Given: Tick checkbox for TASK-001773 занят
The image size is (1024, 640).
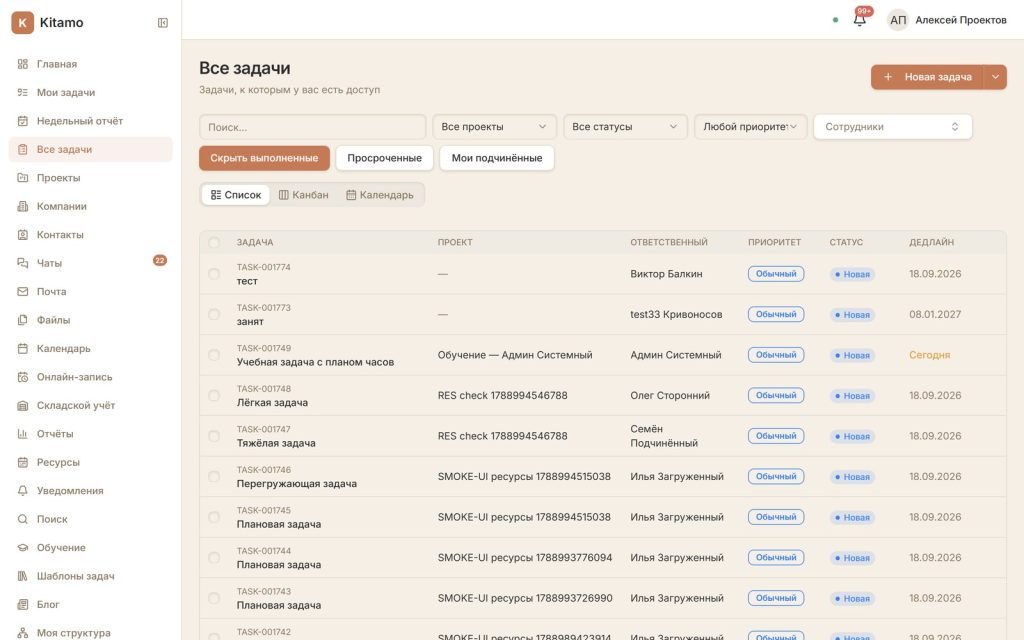Looking at the screenshot, I should point(214,315).
